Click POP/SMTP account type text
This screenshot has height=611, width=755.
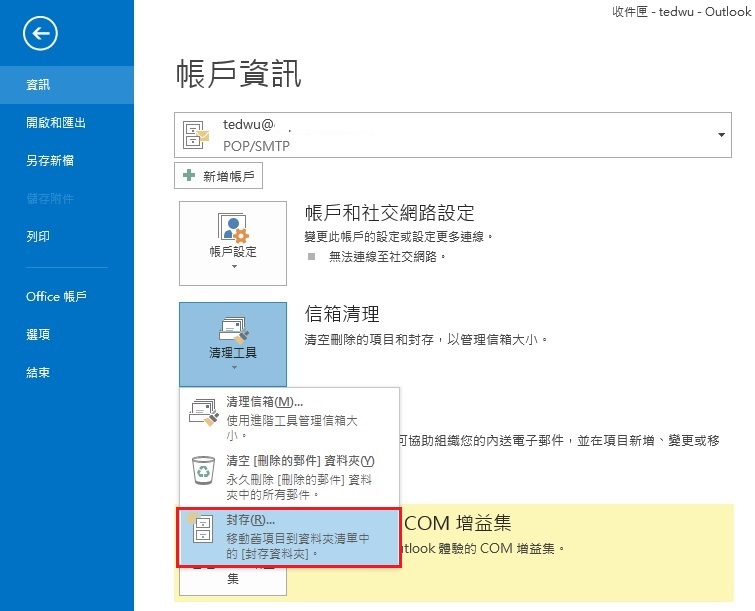[256, 146]
